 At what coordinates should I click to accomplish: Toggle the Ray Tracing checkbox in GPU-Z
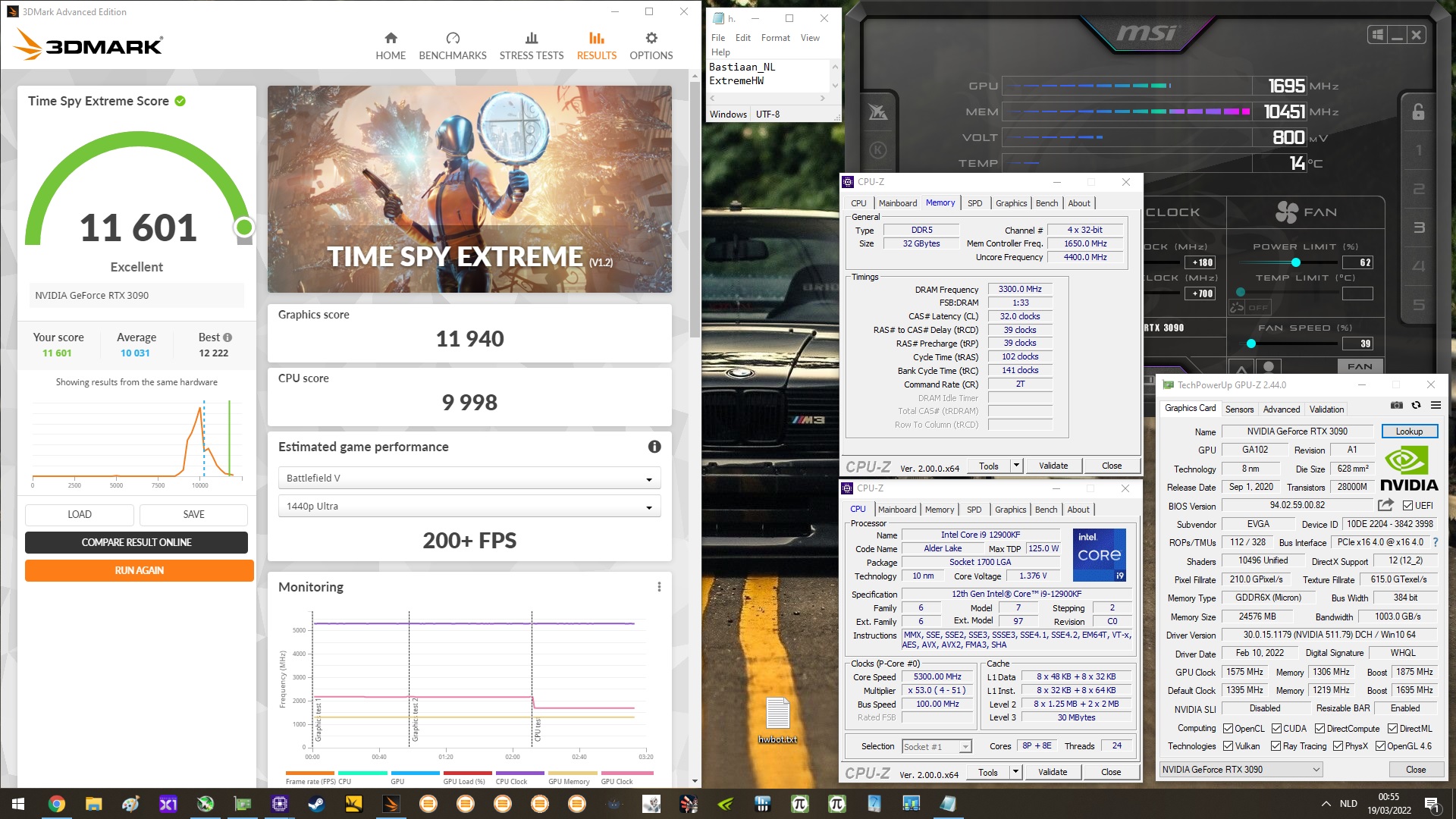[1276, 746]
